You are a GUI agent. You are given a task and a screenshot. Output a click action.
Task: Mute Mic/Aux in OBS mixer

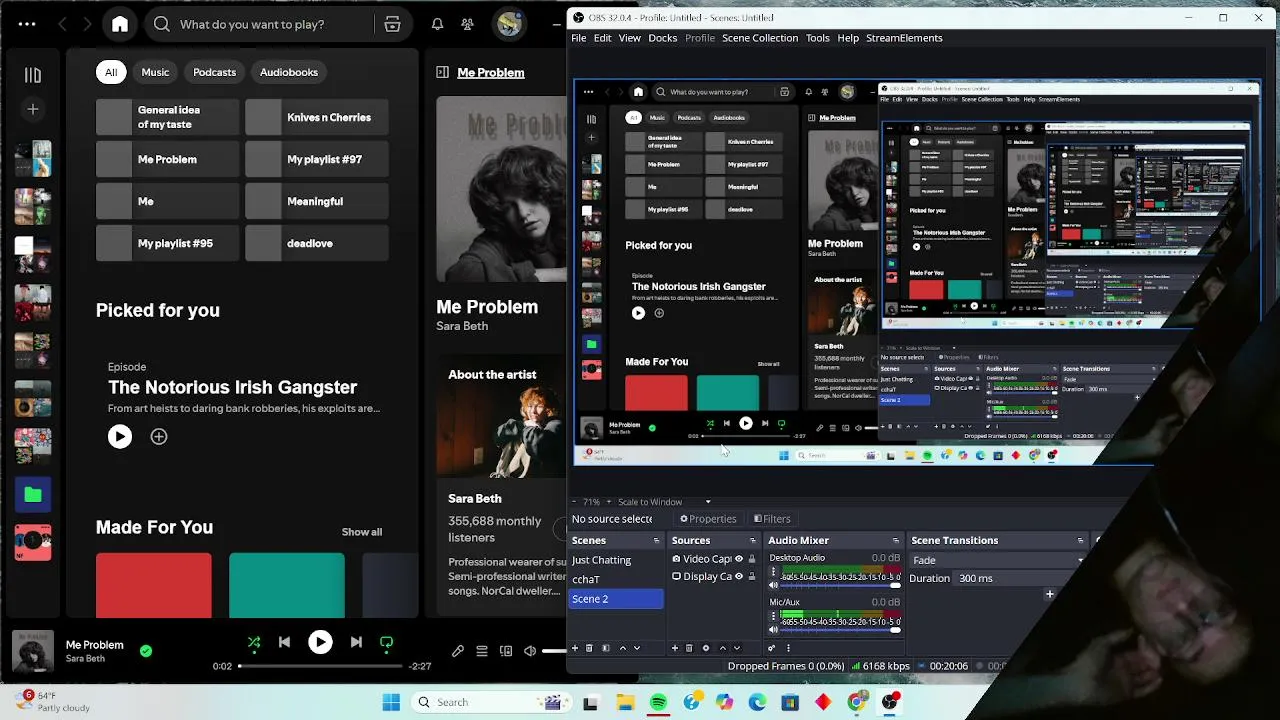(773, 630)
